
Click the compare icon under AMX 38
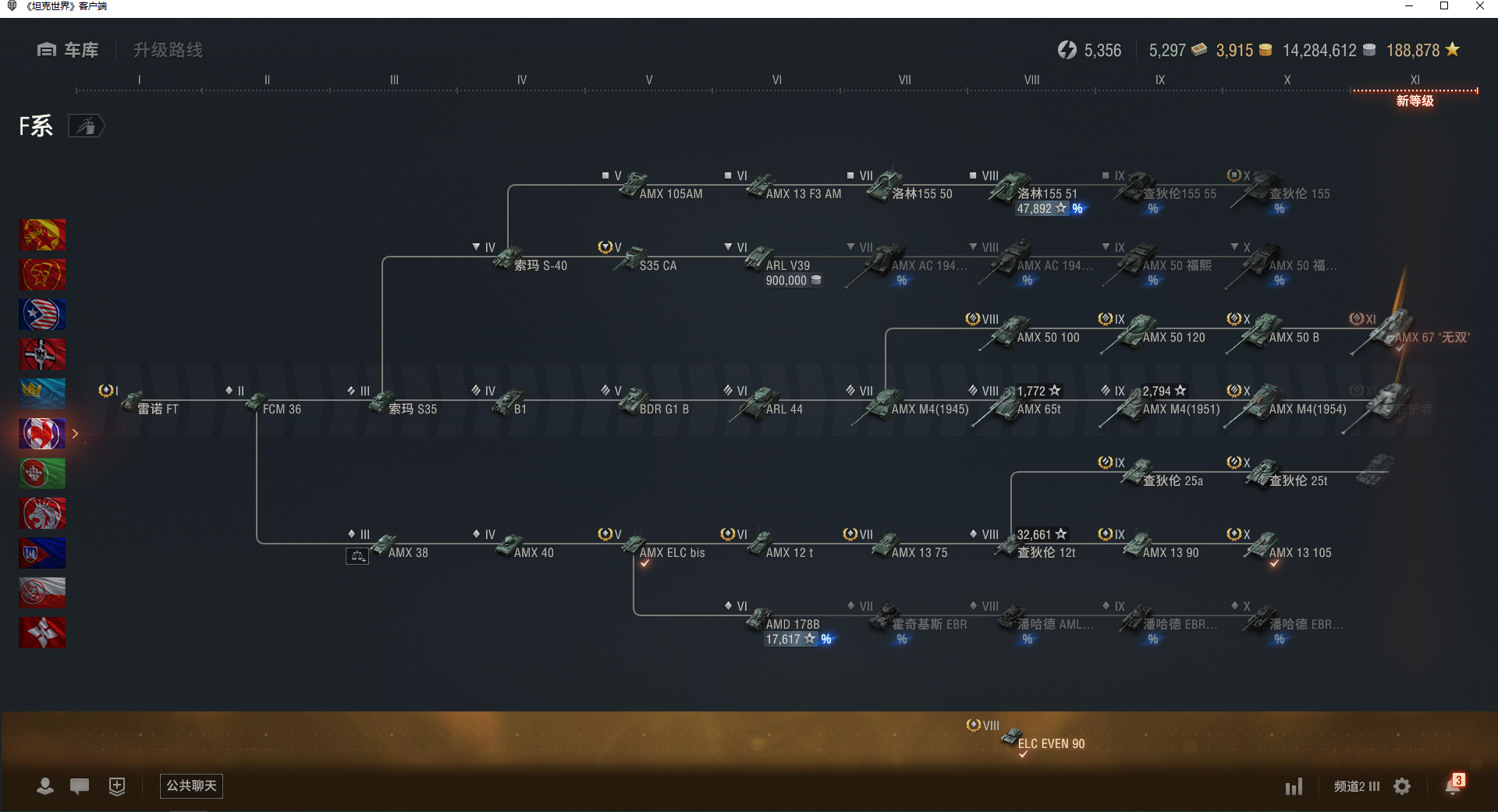(x=357, y=556)
